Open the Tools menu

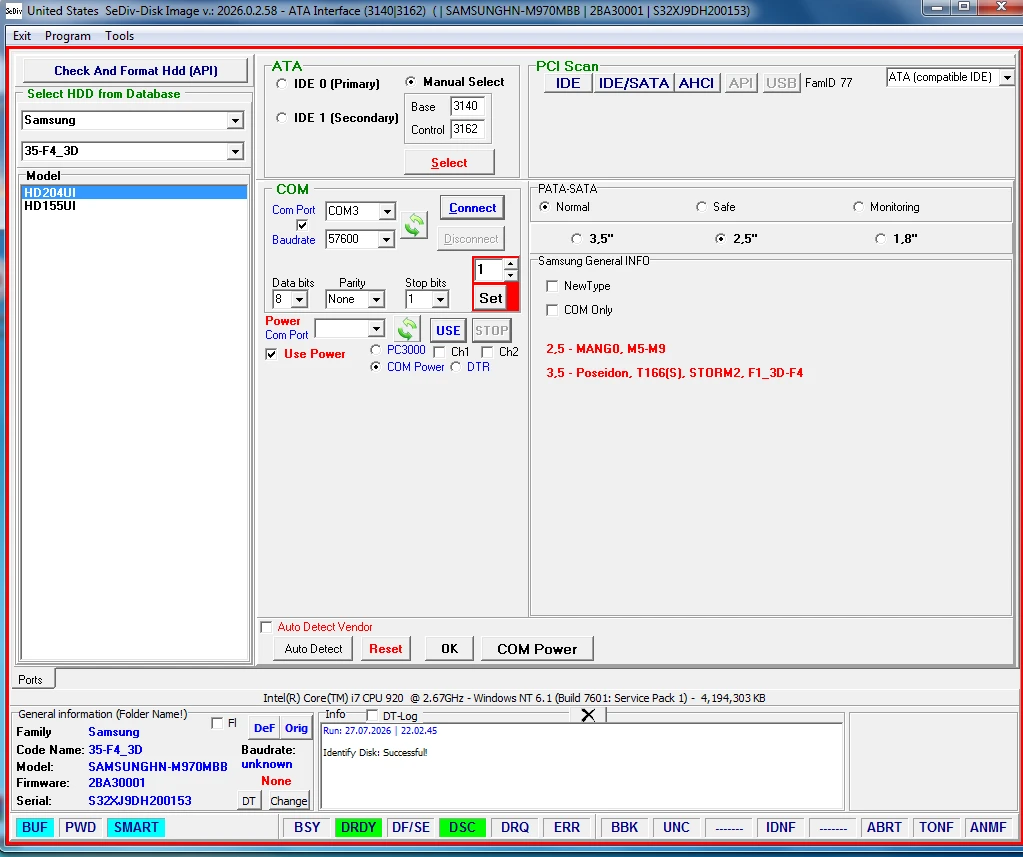119,36
